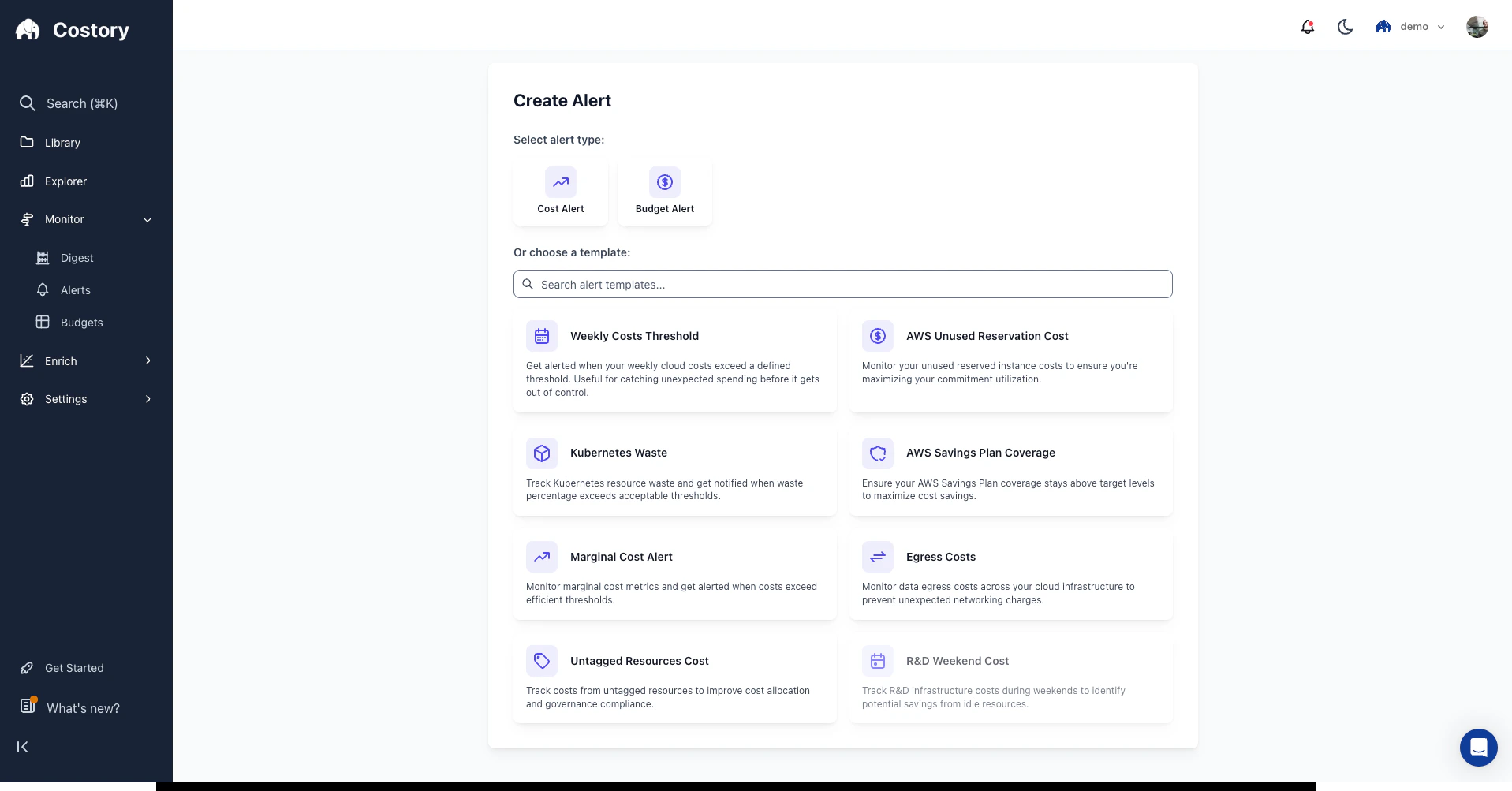The width and height of the screenshot is (1512, 791).
Task: Select the Alerts bell icon in sidebar
Action: point(42,289)
